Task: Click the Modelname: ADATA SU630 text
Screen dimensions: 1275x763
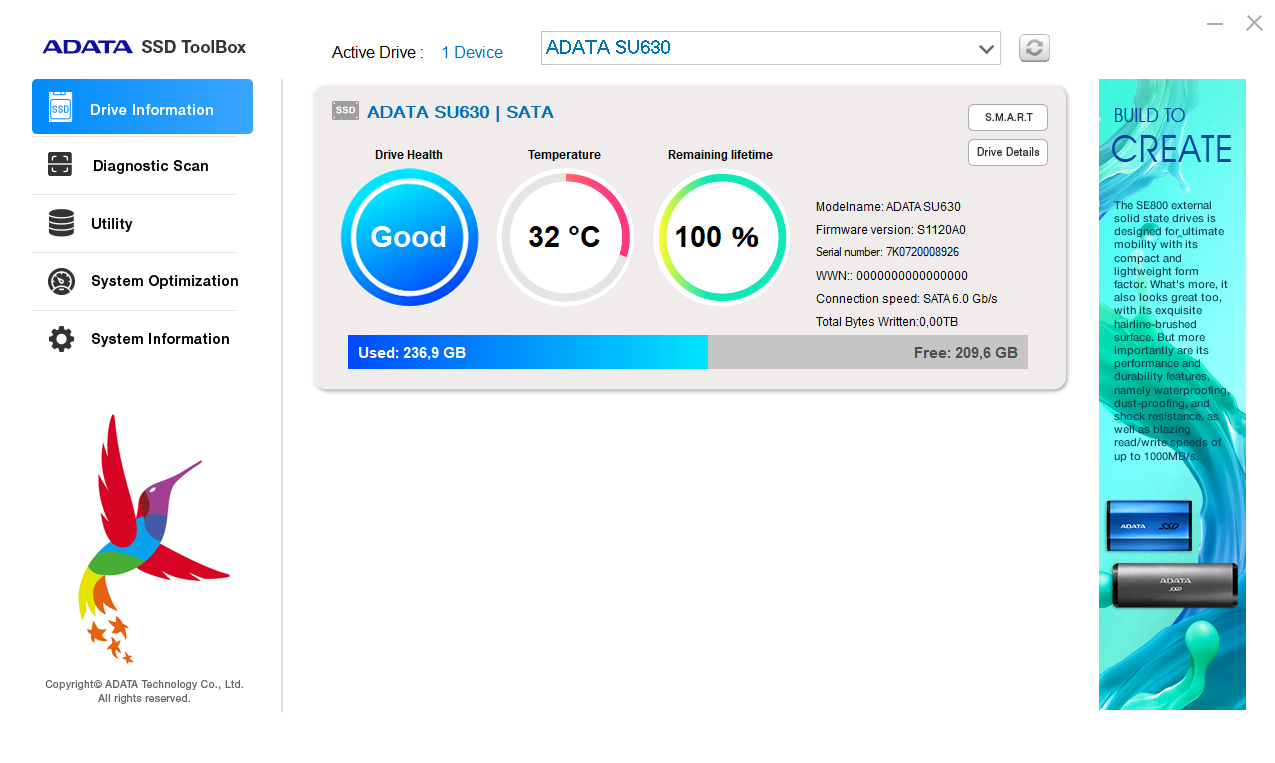Action: [x=888, y=207]
